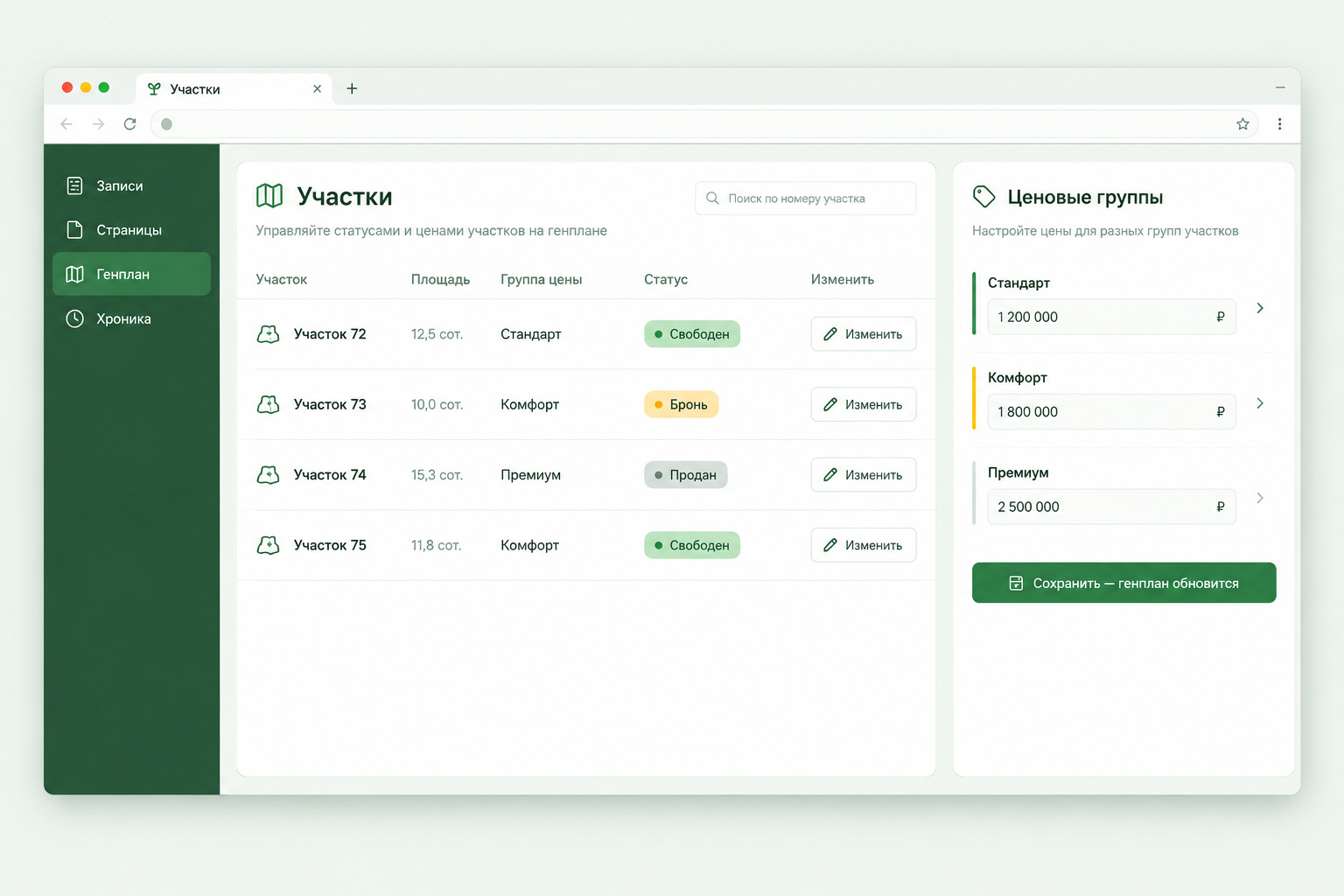Click the plot icon for Участок 73

[x=268, y=404]
